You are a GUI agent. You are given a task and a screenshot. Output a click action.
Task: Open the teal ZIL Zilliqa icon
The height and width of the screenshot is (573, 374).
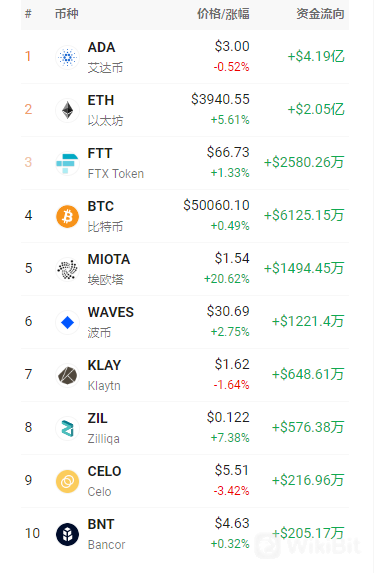(67, 428)
